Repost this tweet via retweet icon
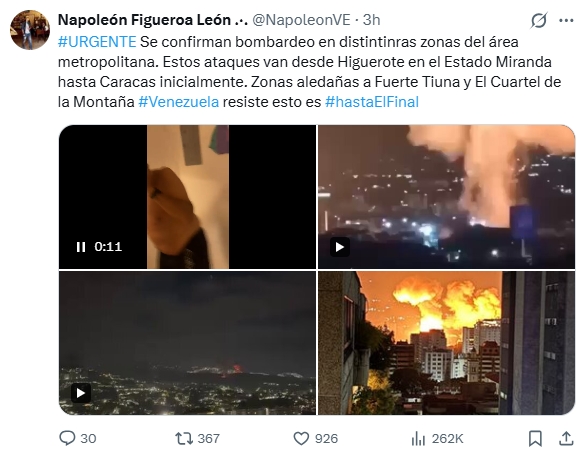This screenshot has width=588, height=457. [184, 438]
